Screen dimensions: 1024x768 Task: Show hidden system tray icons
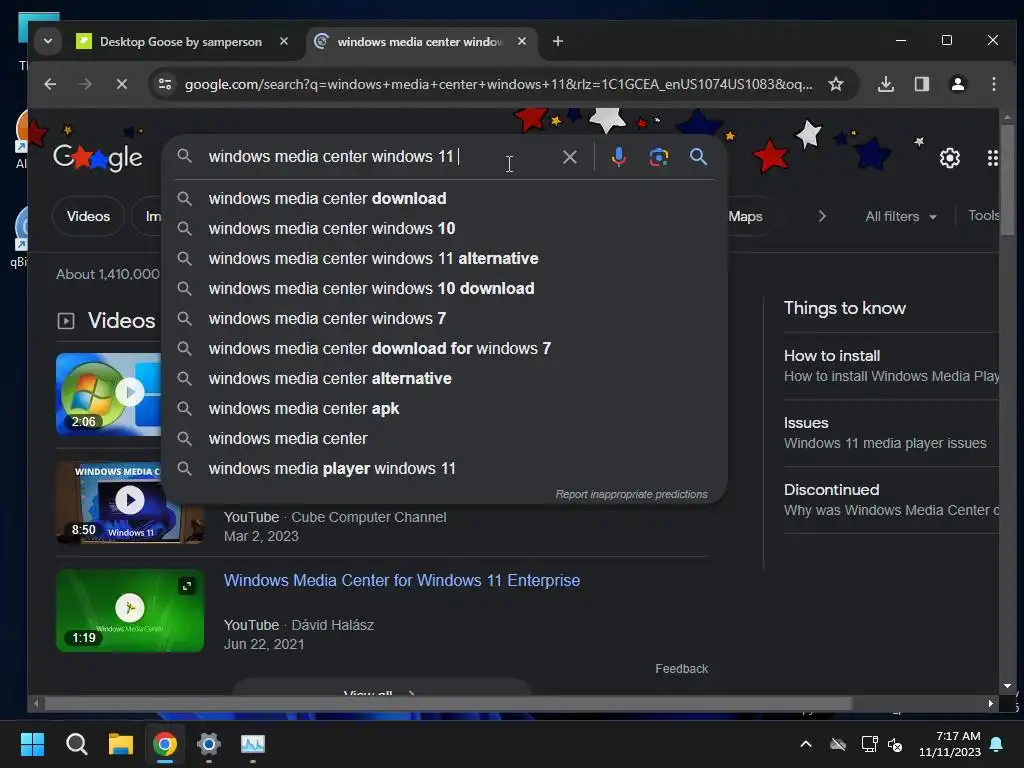pos(806,744)
